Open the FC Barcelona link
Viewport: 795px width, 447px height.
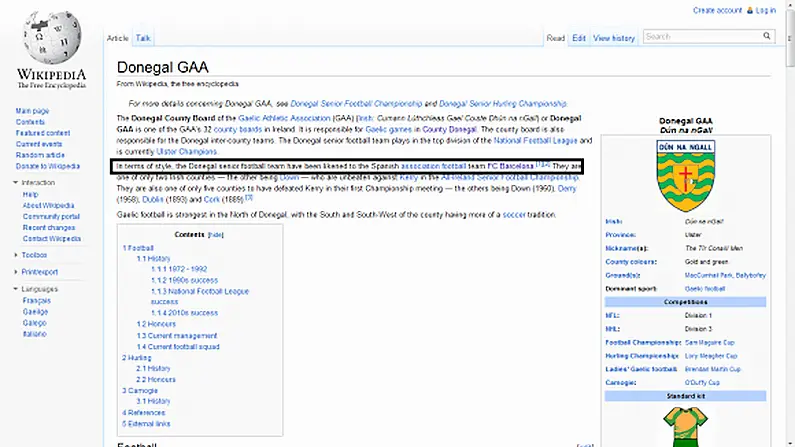coord(510,166)
